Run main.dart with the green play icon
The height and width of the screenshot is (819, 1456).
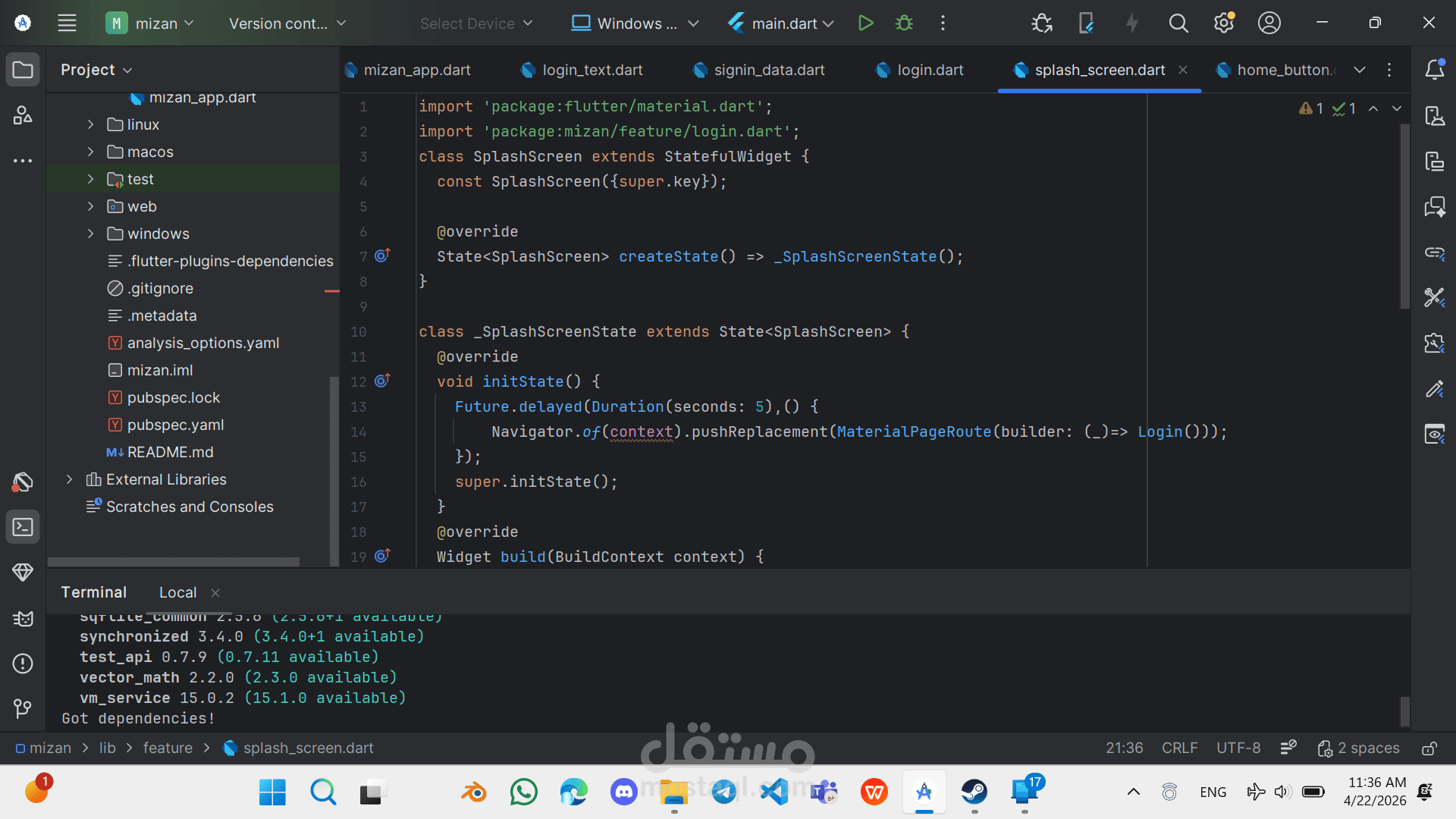point(865,24)
